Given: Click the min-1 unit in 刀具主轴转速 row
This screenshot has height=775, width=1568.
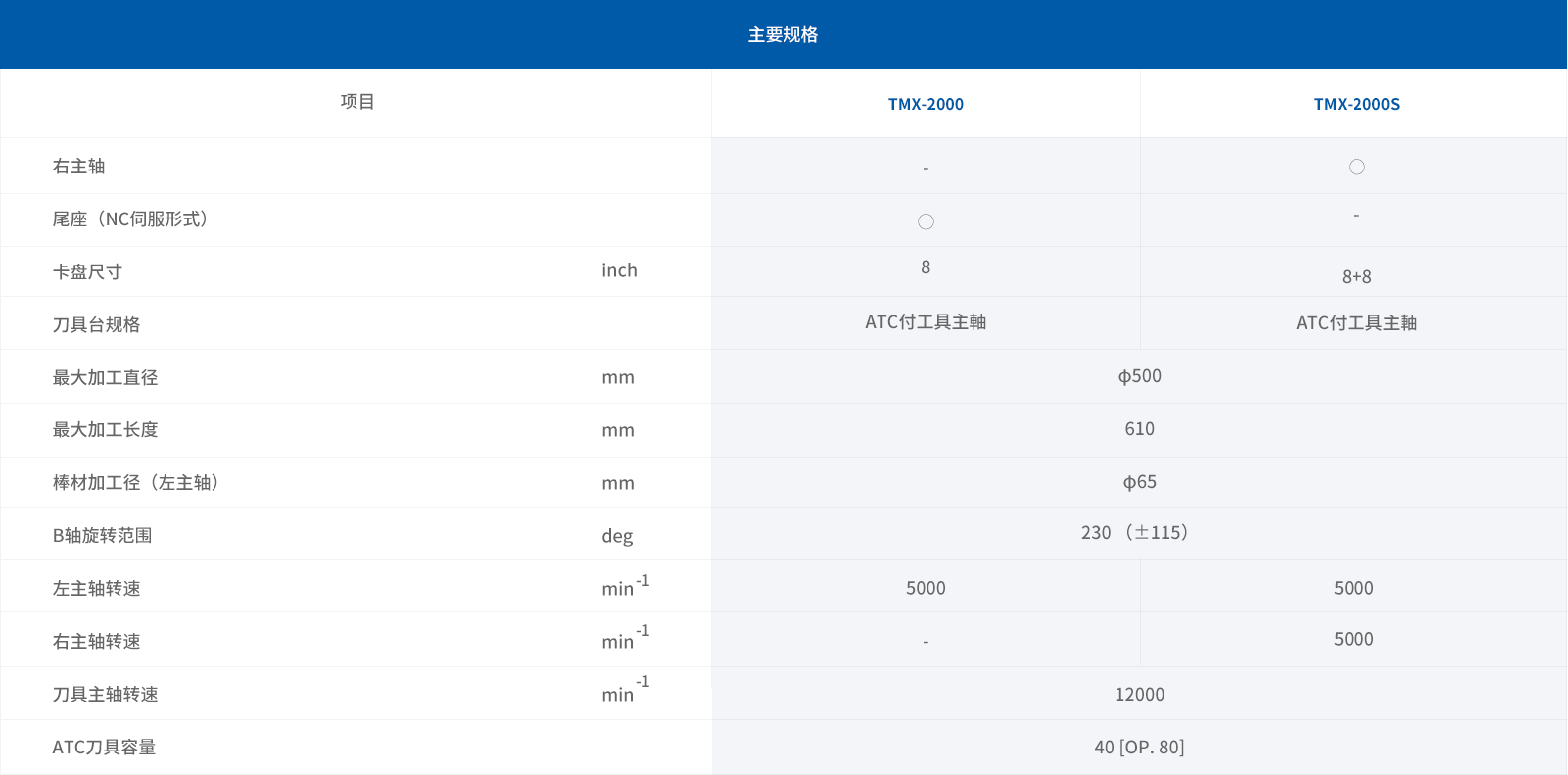Looking at the screenshot, I should point(626,690).
